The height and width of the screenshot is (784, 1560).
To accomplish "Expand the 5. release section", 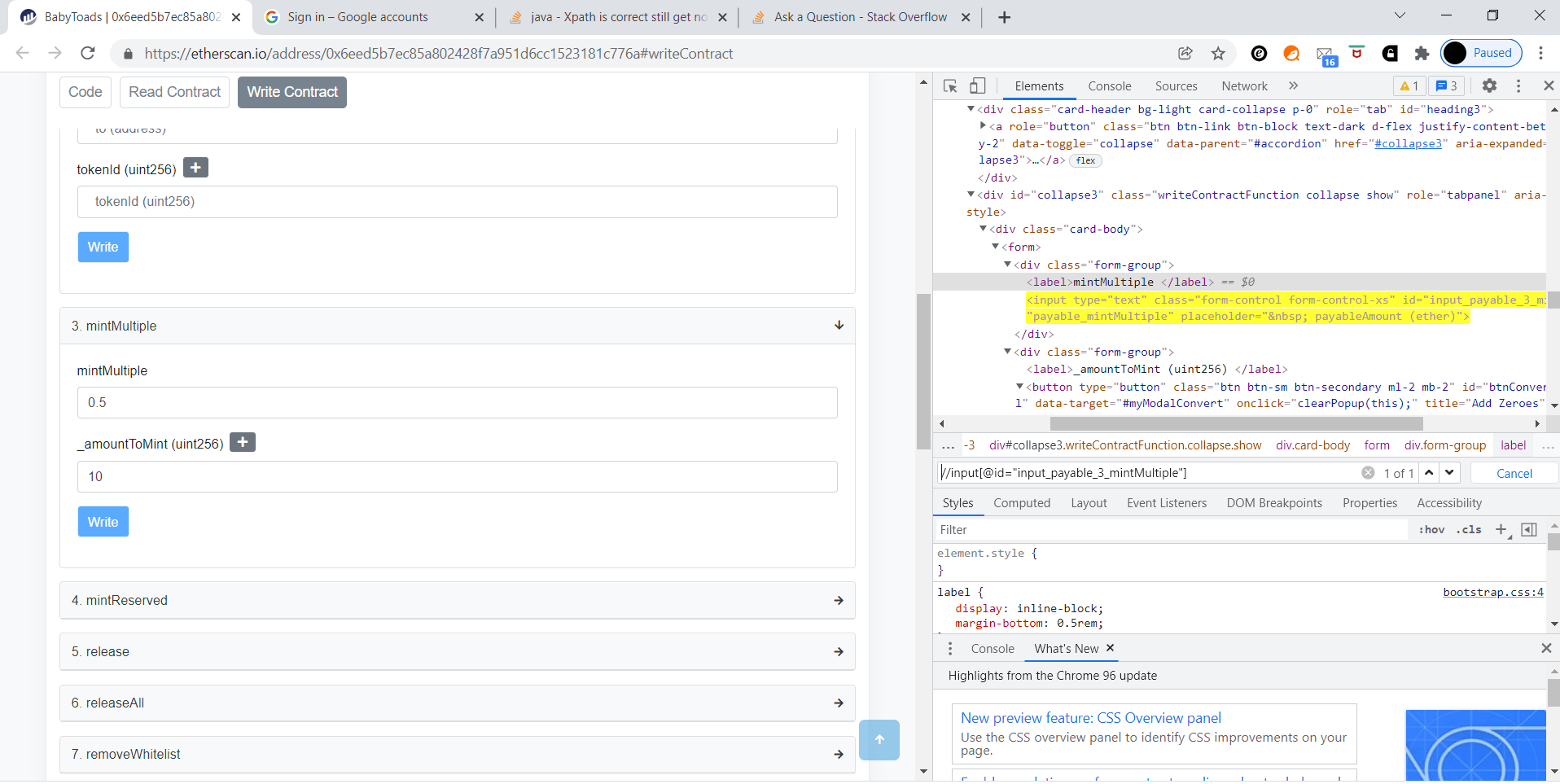I will coord(458,651).
